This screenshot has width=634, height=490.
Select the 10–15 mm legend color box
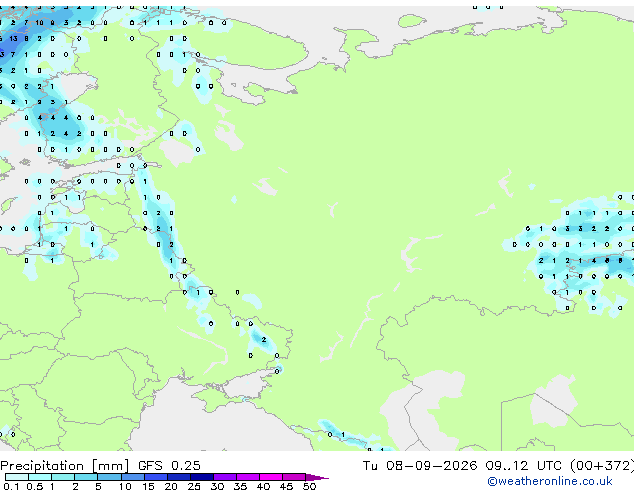(x=132, y=477)
